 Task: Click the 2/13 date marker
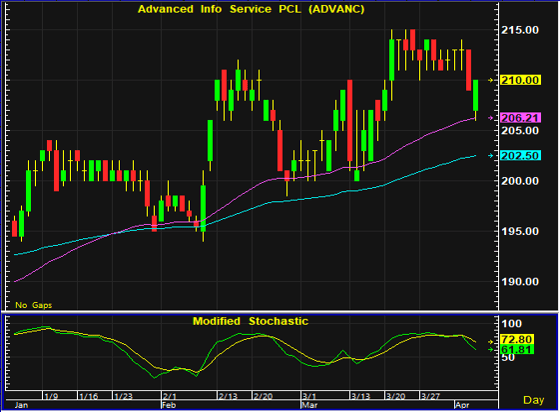228,396
